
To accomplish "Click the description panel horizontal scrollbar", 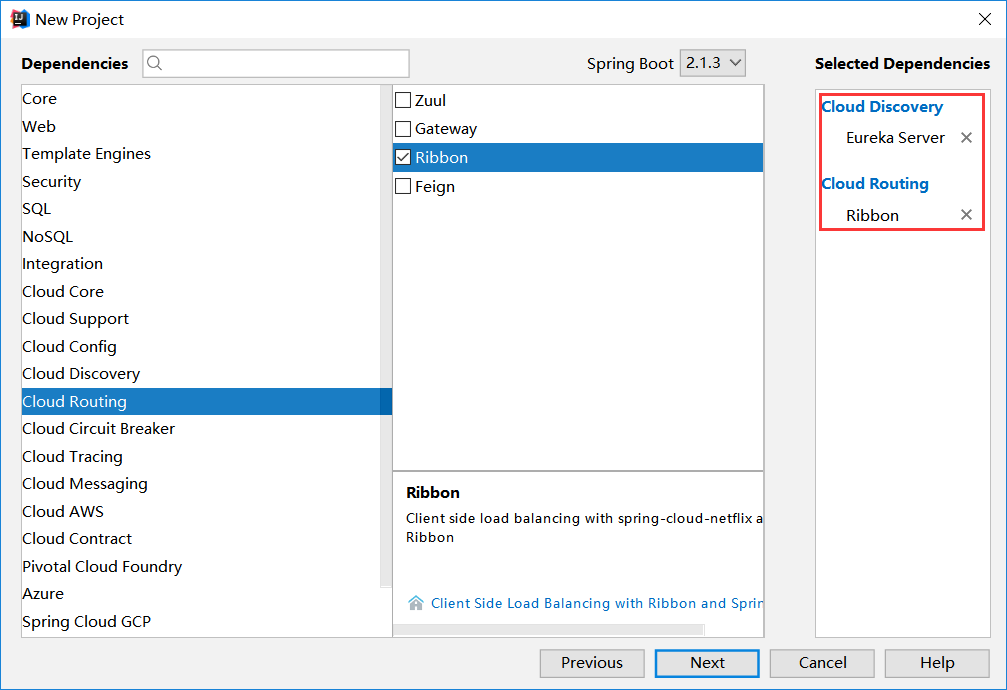I will click(x=549, y=630).
